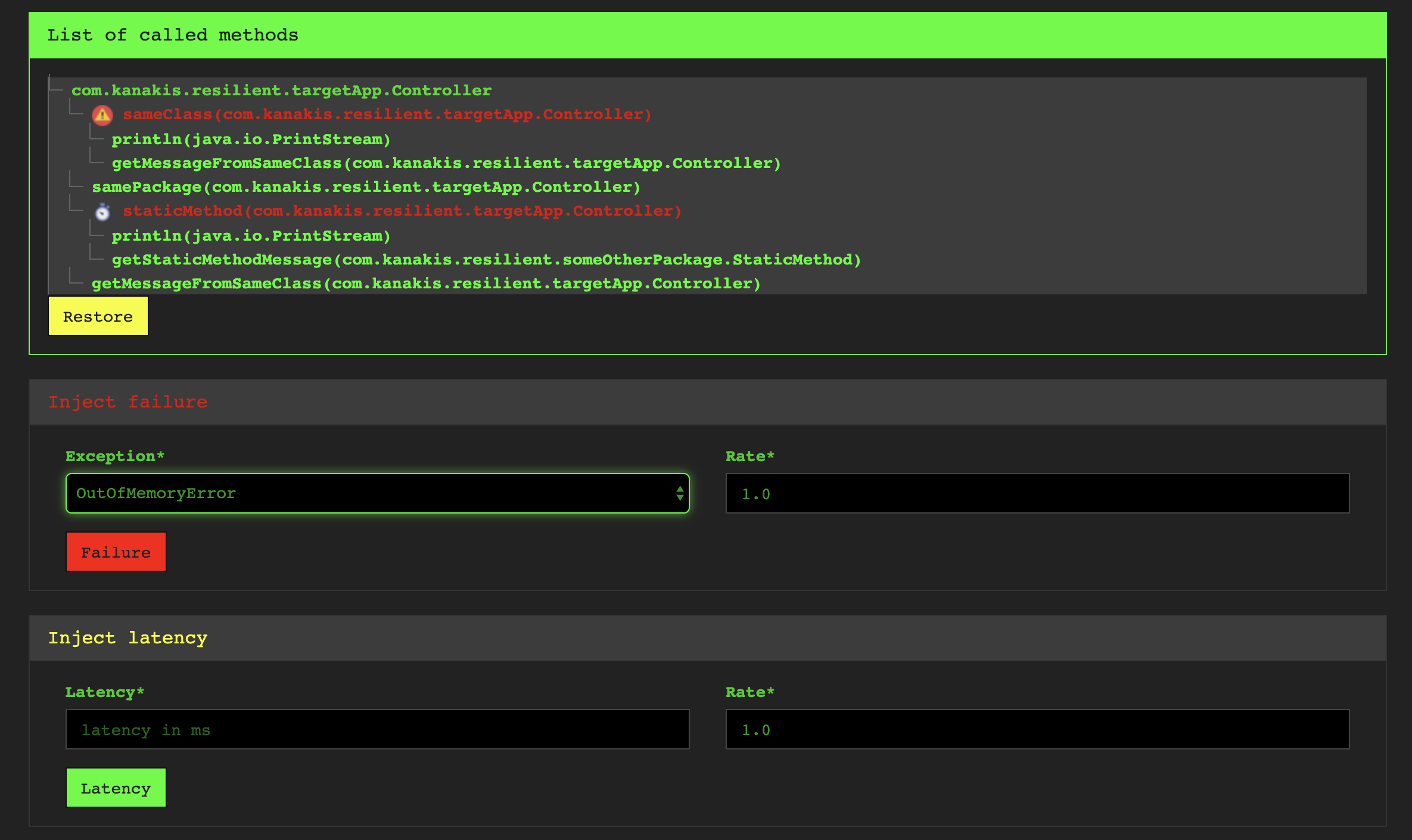Click the yellow Restore button
Viewport: 1412px width, 840px height.
(x=98, y=316)
